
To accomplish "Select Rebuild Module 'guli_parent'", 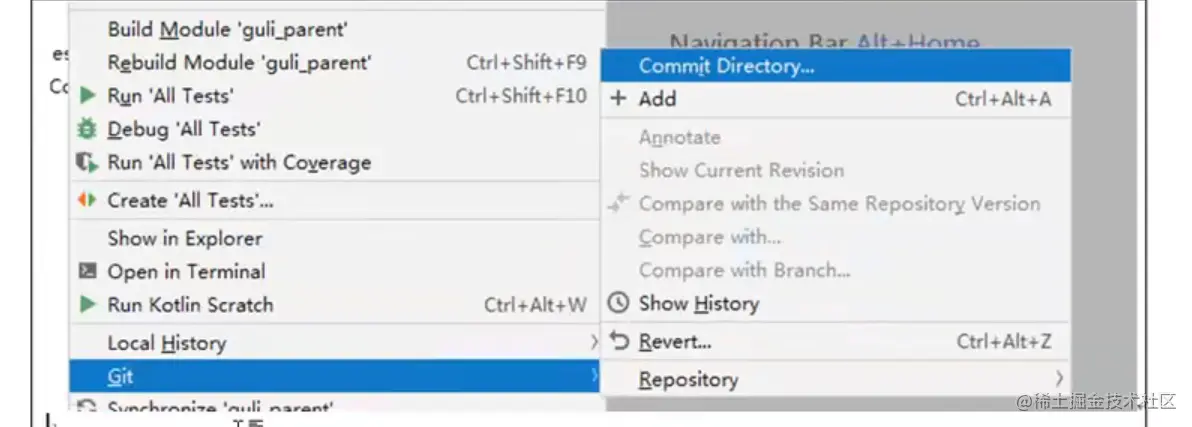I will point(240,63).
